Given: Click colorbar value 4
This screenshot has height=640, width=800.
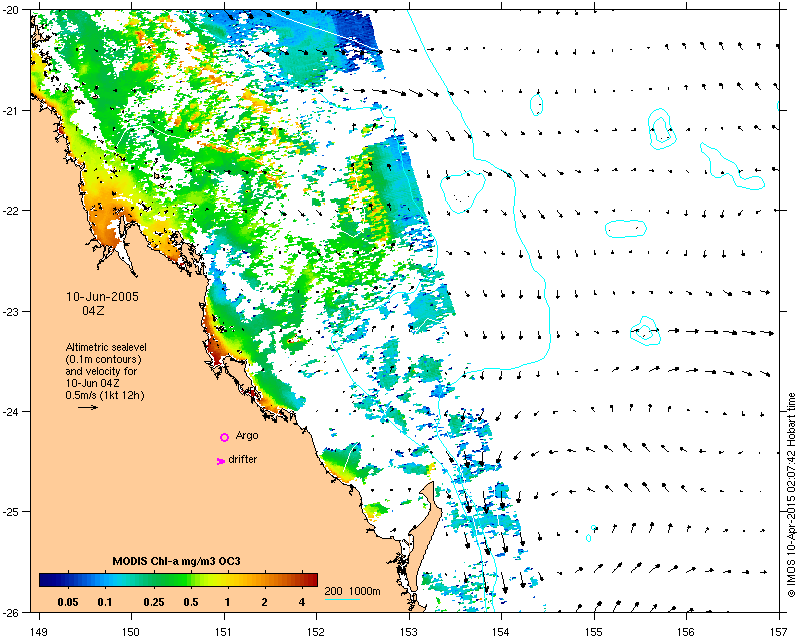Looking at the screenshot, I should point(302,602).
